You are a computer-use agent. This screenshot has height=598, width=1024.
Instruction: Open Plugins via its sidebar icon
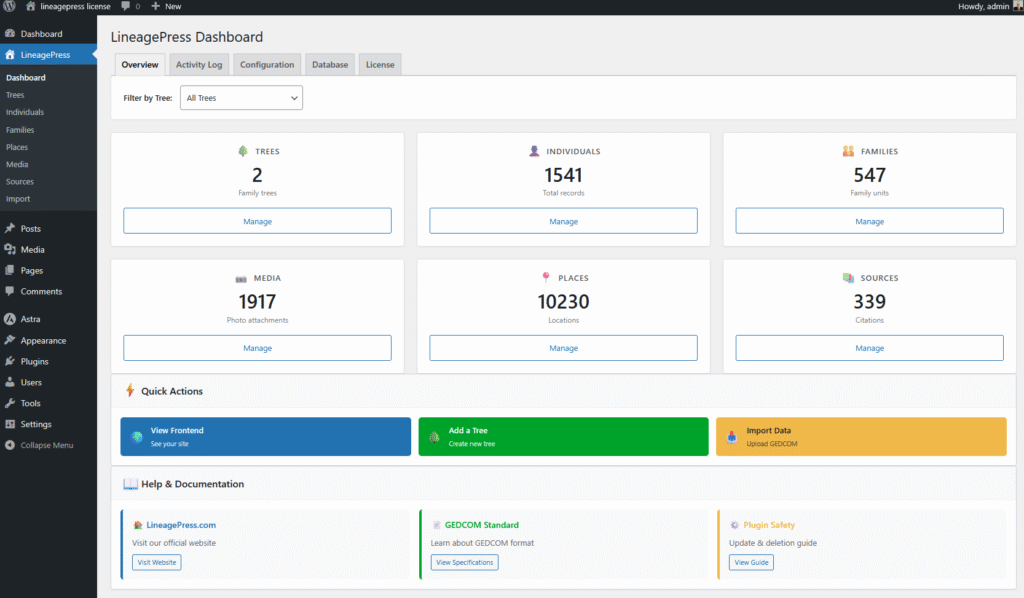10,362
